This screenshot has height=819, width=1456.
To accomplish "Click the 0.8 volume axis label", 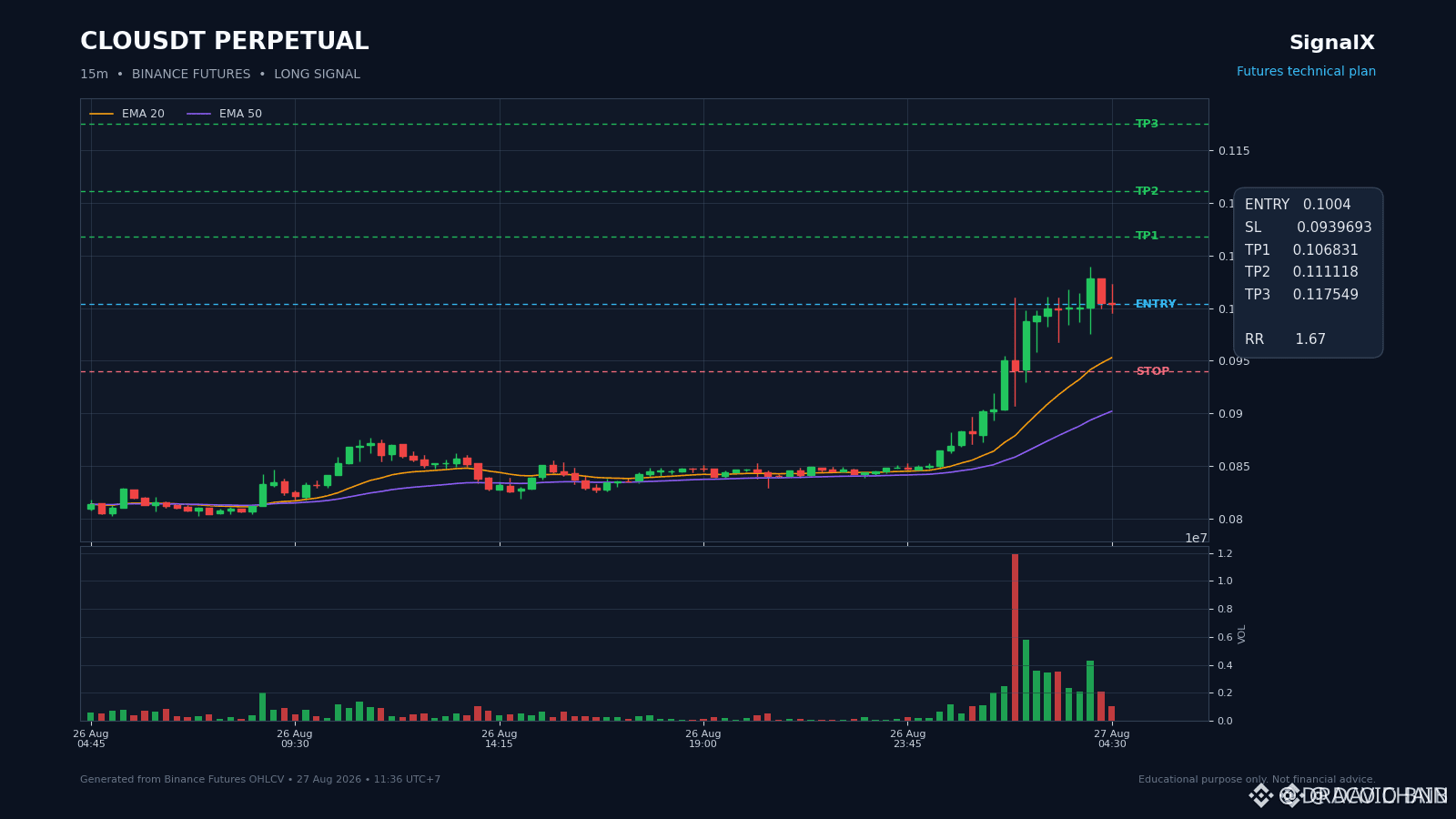I will (x=1225, y=610).
